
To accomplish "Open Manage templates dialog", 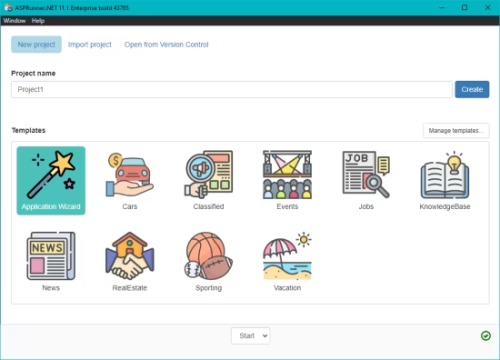I will pyautogui.click(x=456, y=131).
